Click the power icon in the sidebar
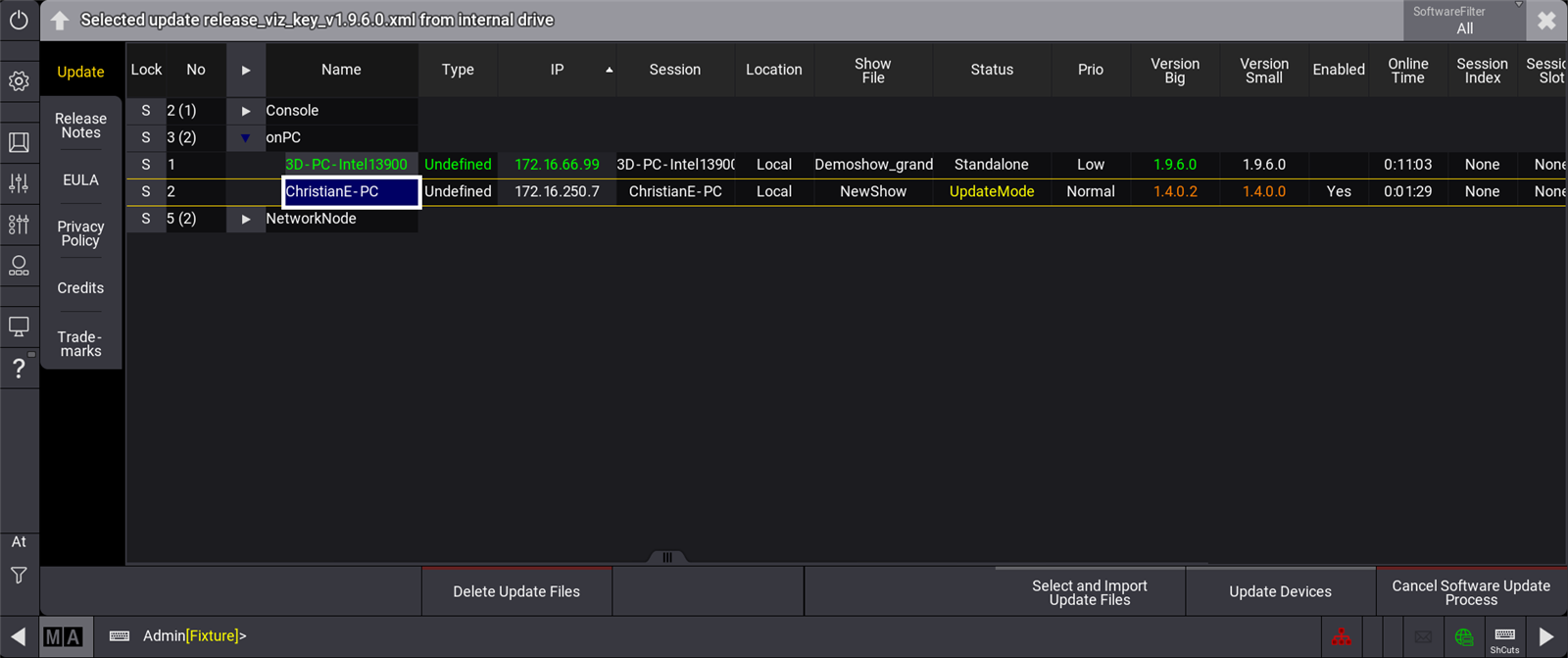The image size is (1568, 658). [19, 20]
